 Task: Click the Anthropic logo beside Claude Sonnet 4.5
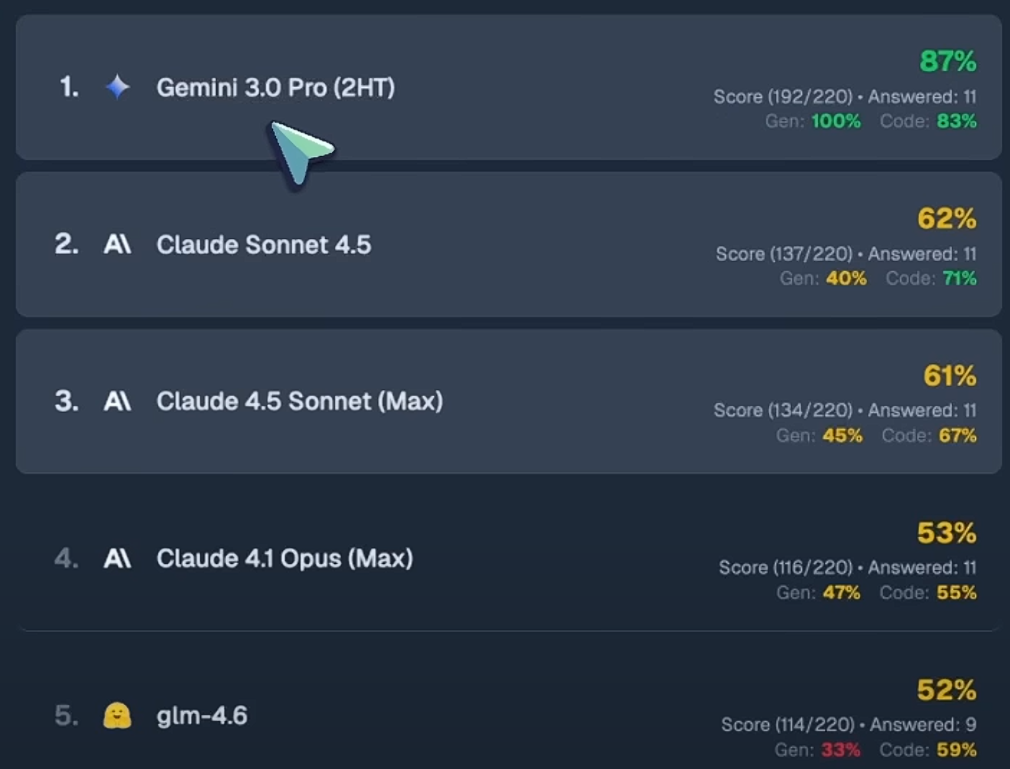pos(117,245)
